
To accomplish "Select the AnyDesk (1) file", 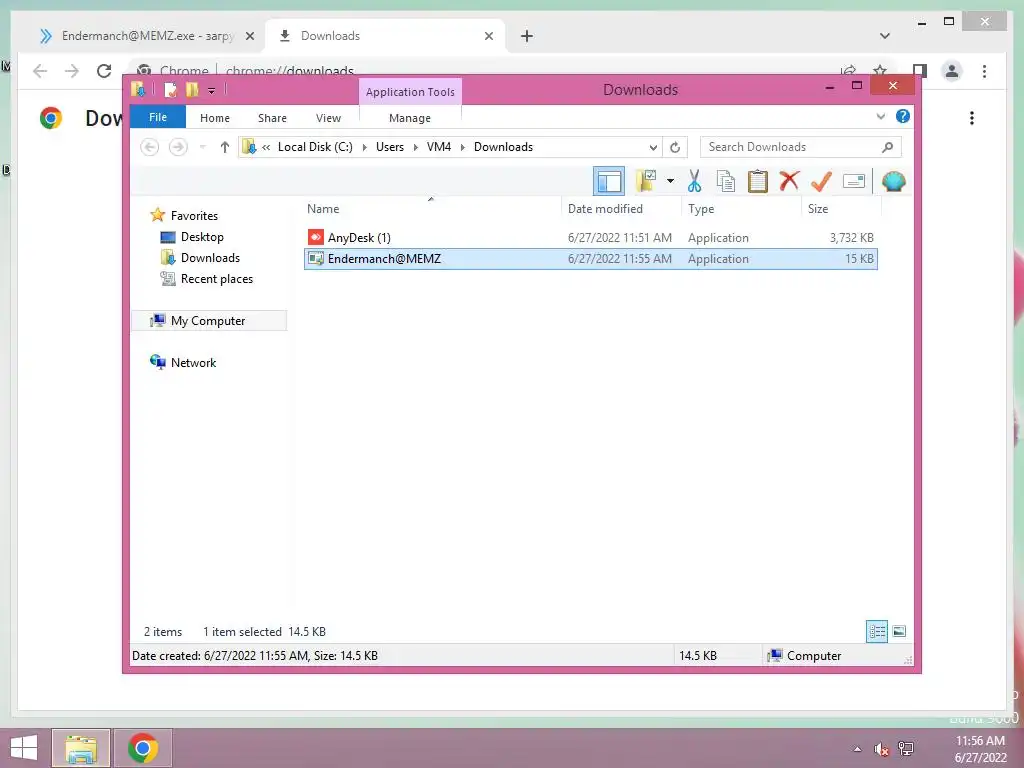I will click(x=591, y=238).
